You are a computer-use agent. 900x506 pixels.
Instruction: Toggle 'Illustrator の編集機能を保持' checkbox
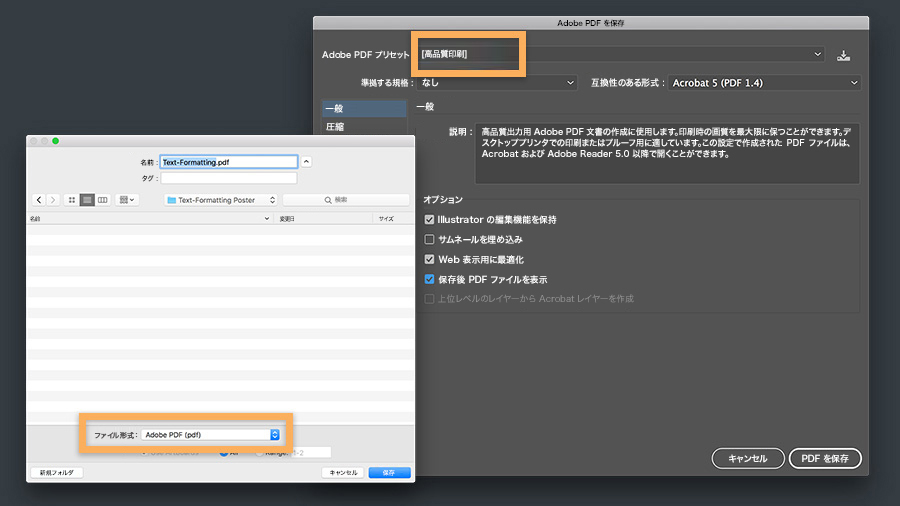click(429, 220)
